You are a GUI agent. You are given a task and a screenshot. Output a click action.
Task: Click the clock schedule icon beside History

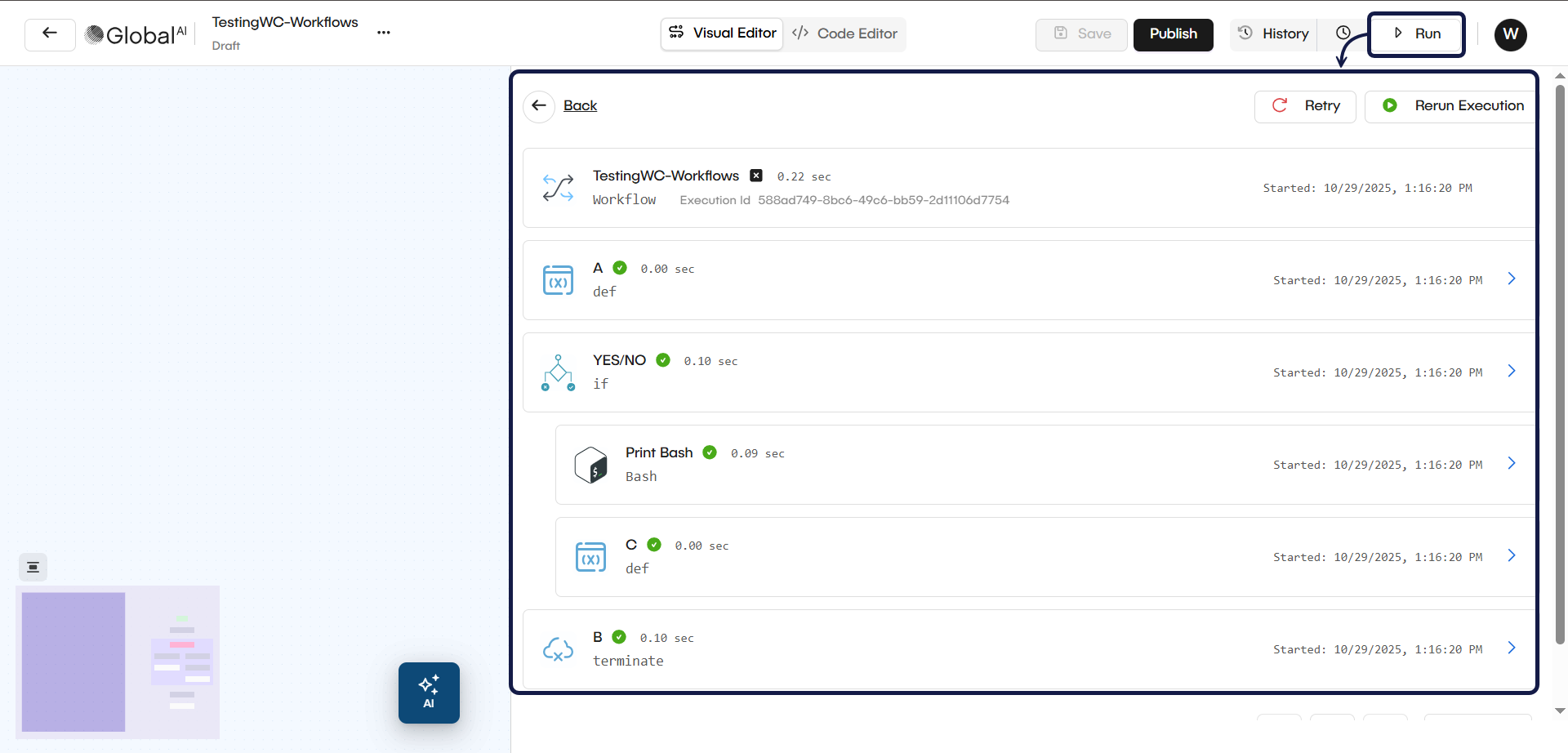point(1343,33)
